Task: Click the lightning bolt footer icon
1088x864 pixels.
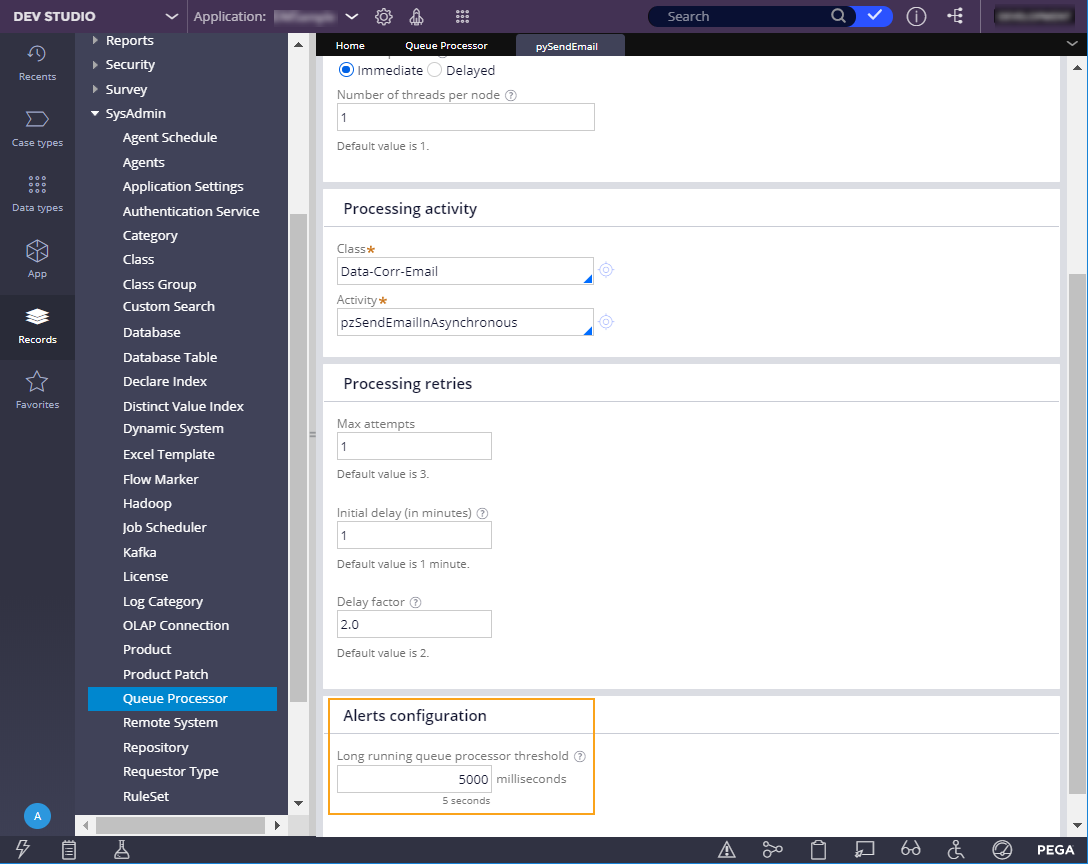Action: 23,849
